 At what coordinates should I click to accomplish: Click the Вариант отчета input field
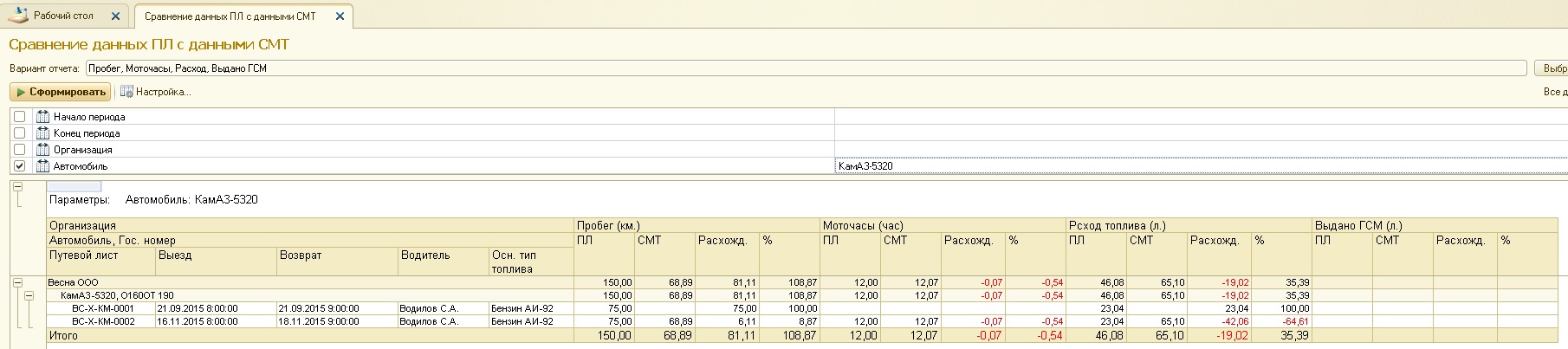(x=806, y=68)
